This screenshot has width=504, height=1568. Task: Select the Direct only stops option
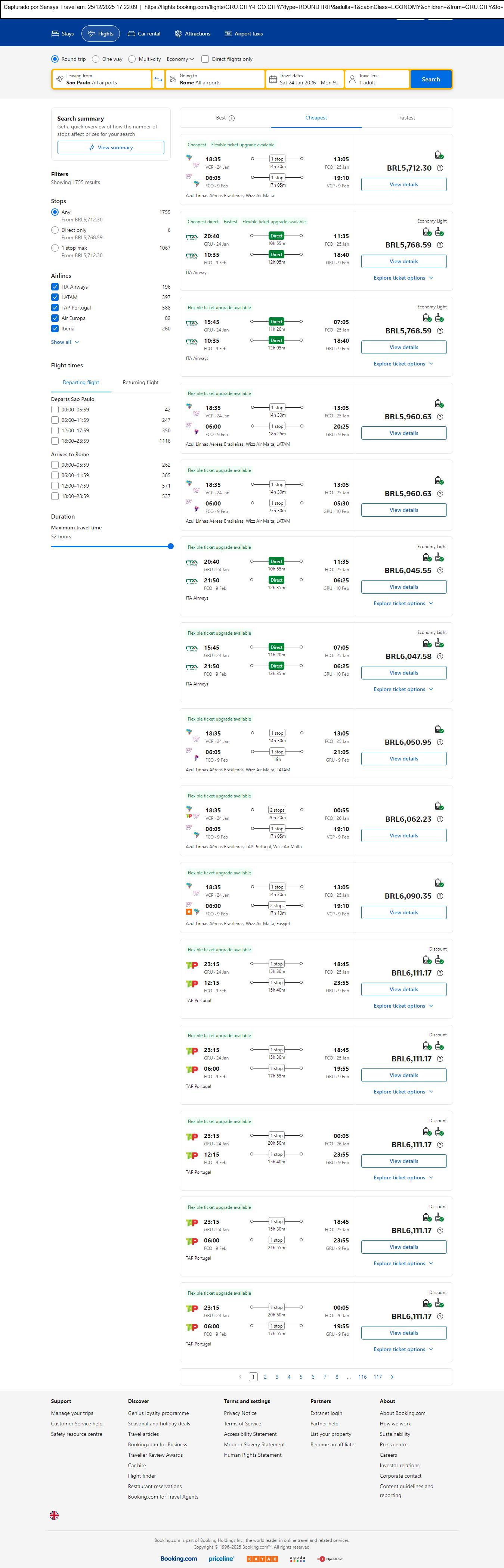pos(55,230)
